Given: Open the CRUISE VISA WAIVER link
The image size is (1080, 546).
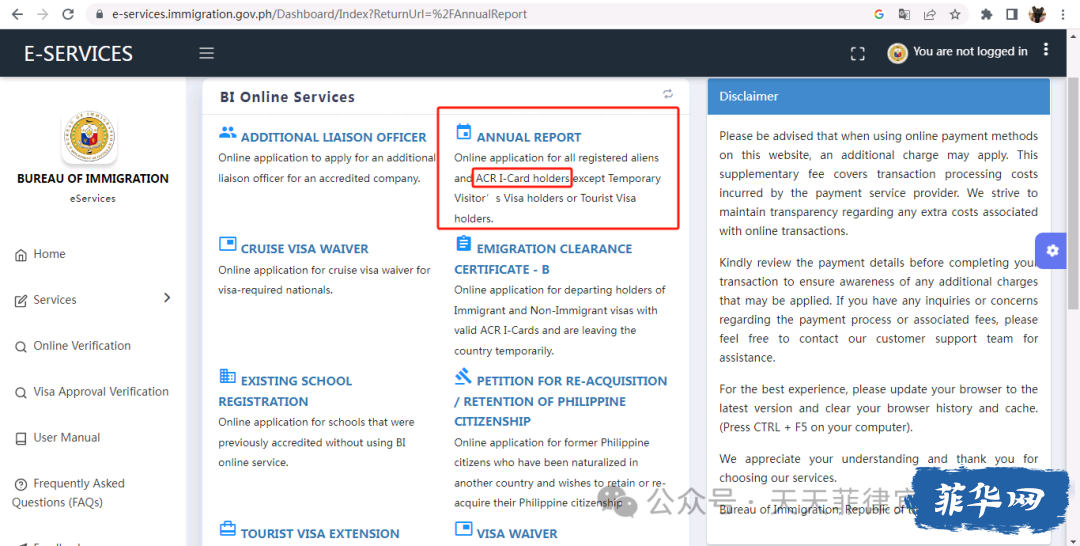Looking at the screenshot, I should pos(304,249).
